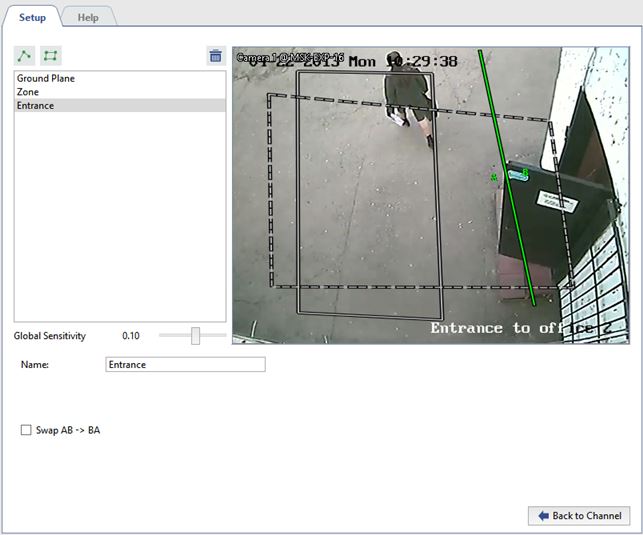Click the trash icon to delete item
This screenshot has height=535, width=643.
tap(215, 56)
